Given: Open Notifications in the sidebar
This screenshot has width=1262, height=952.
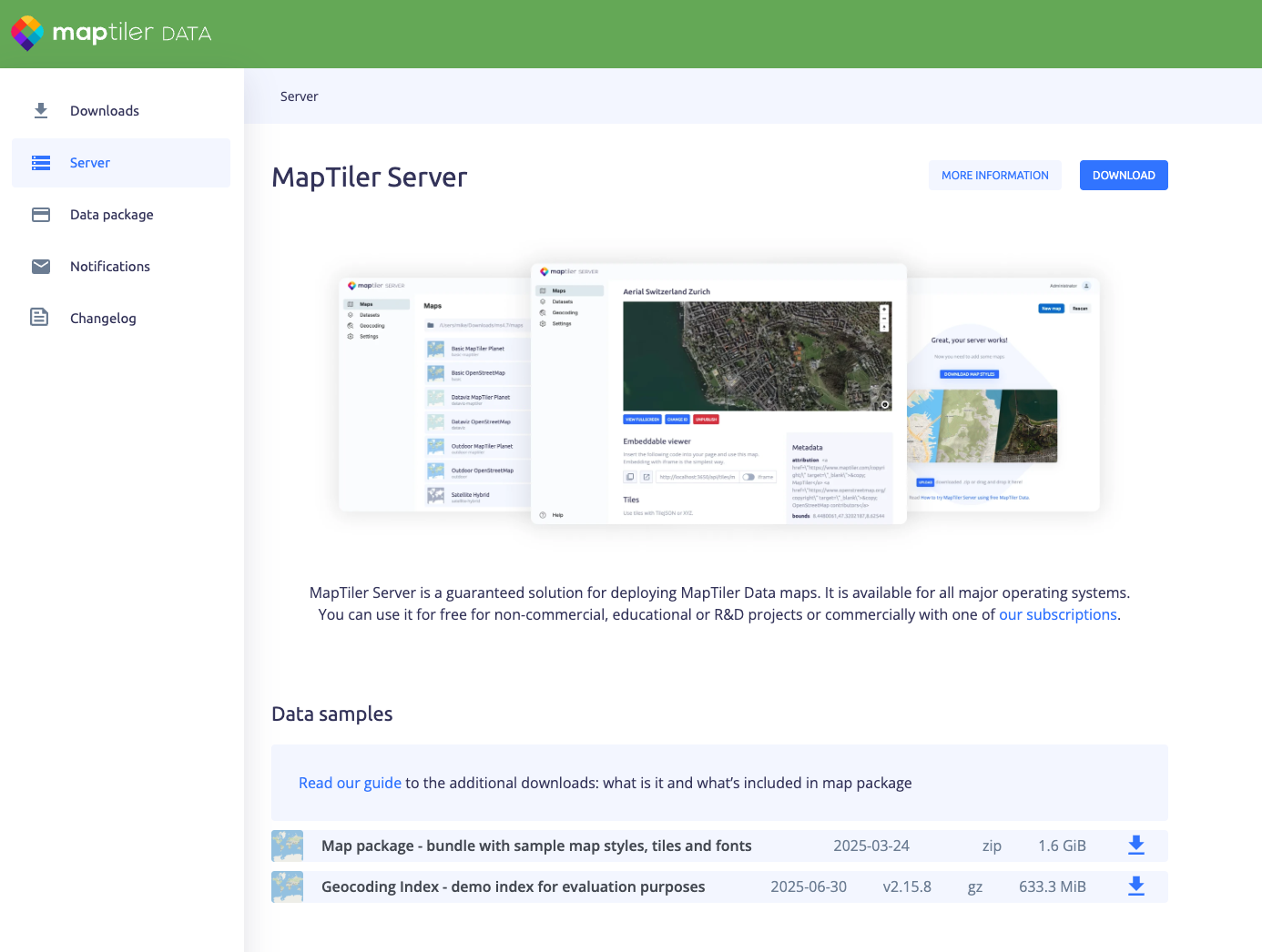Looking at the screenshot, I should pyautogui.click(x=121, y=267).
